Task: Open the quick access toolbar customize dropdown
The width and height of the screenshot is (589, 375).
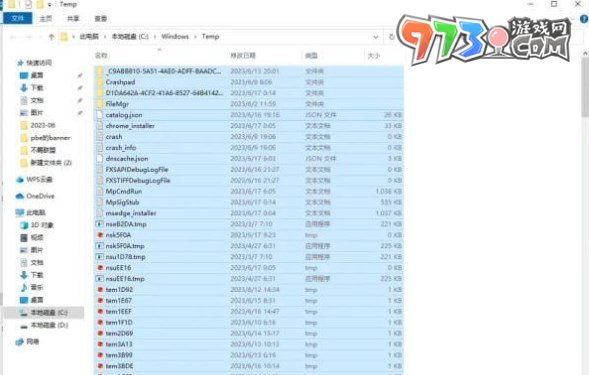Action: 50,5
